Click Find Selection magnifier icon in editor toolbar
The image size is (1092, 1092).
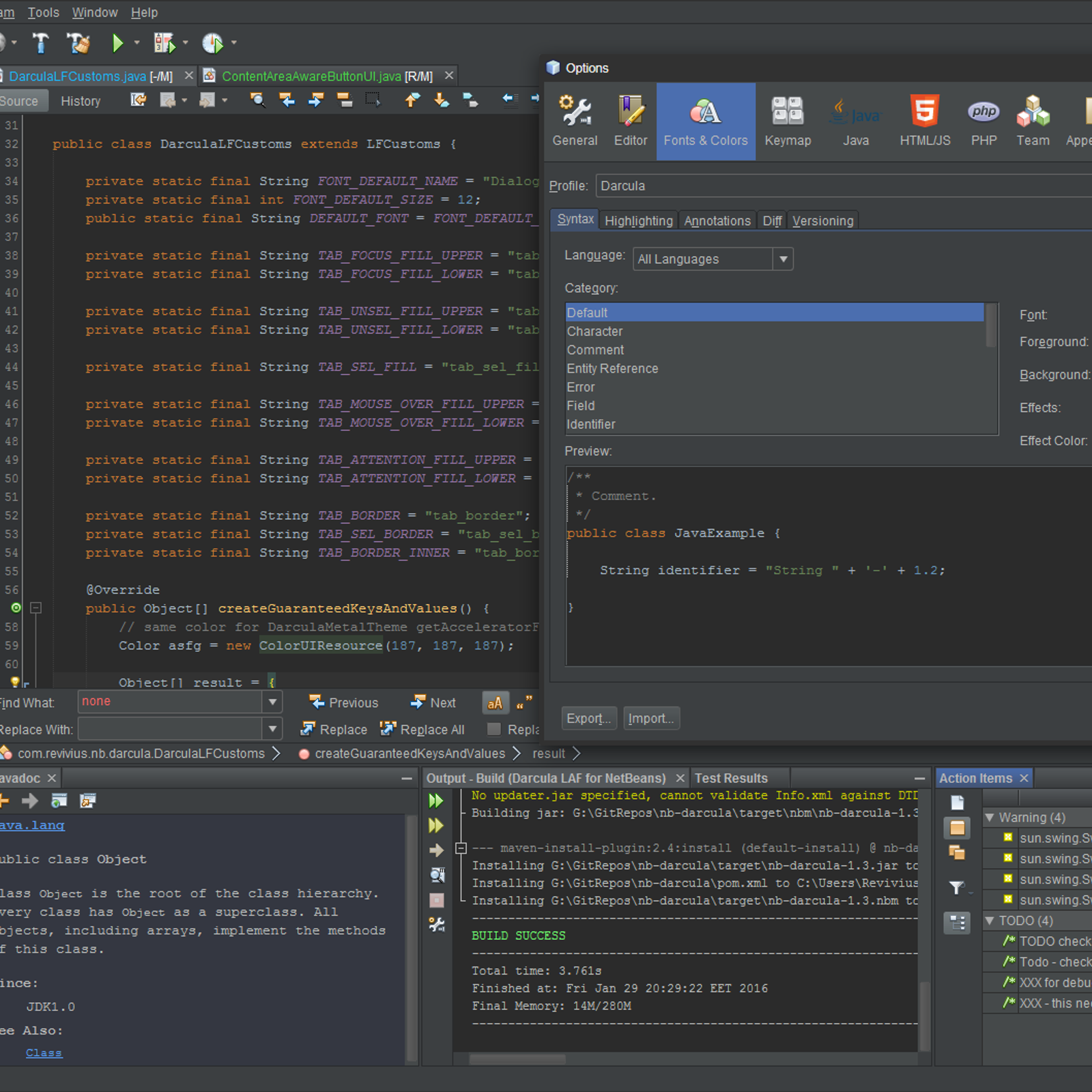click(257, 100)
